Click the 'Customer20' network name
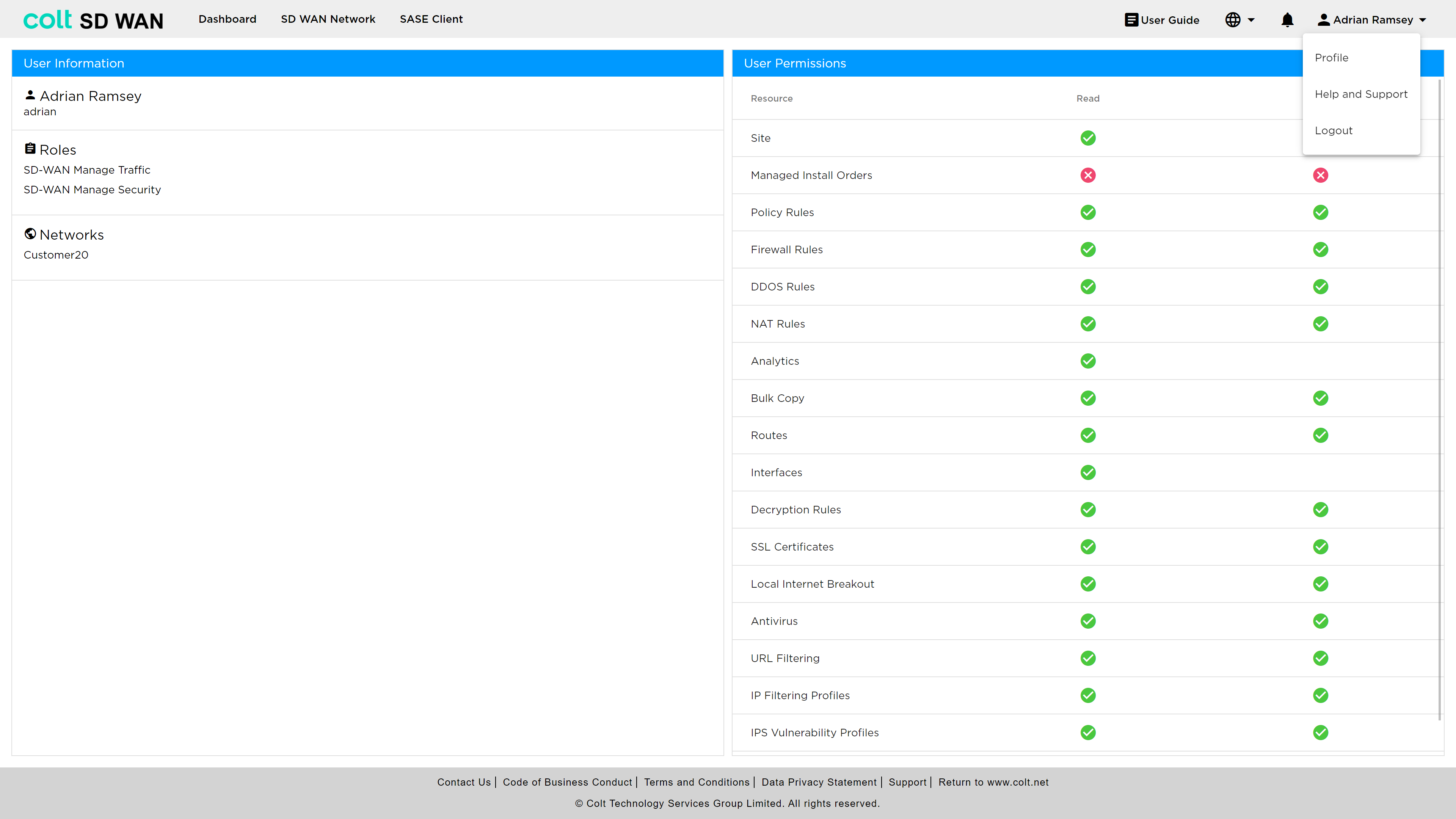 56,255
